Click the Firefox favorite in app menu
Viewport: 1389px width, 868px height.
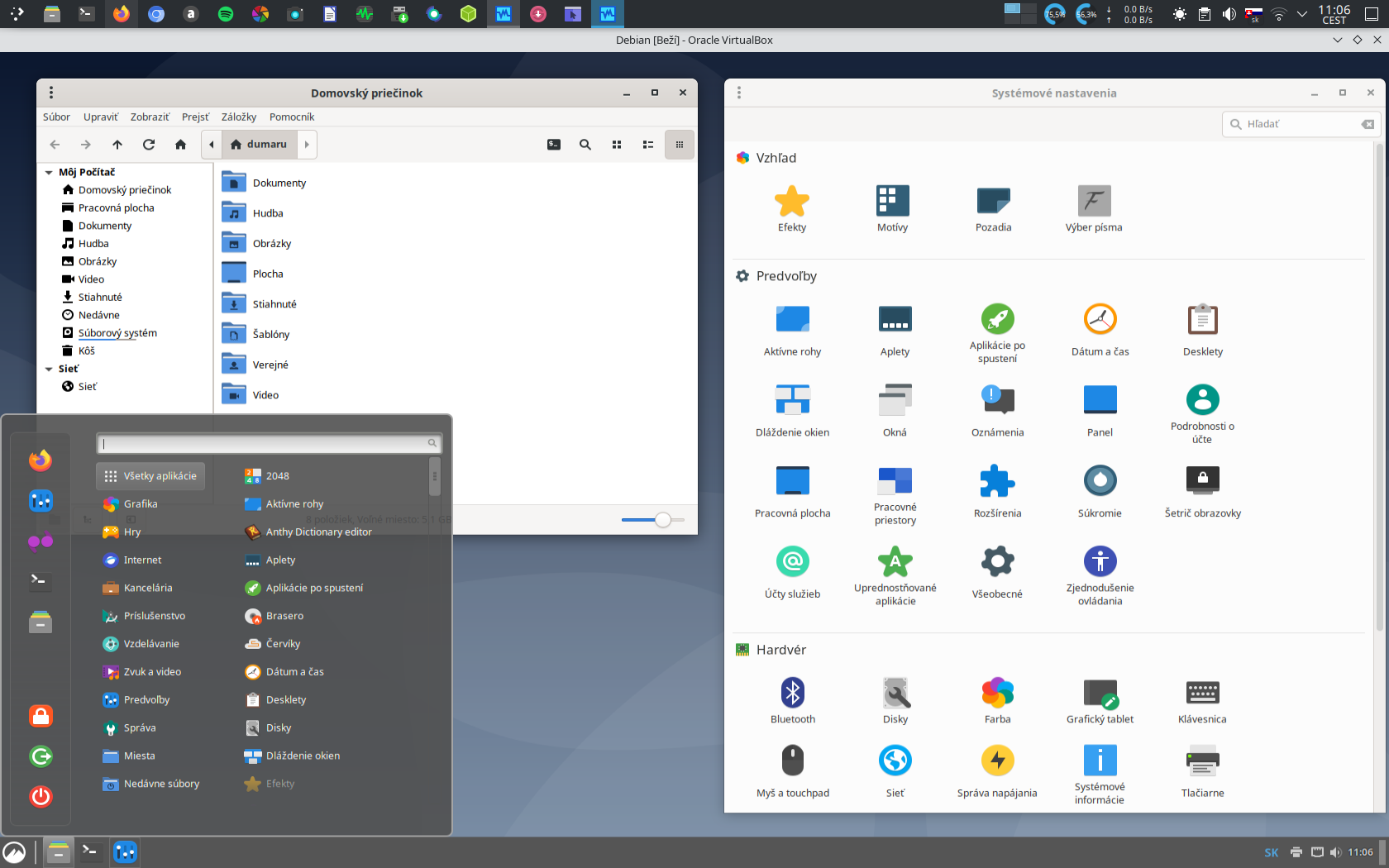pyautogui.click(x=41, y=460)
